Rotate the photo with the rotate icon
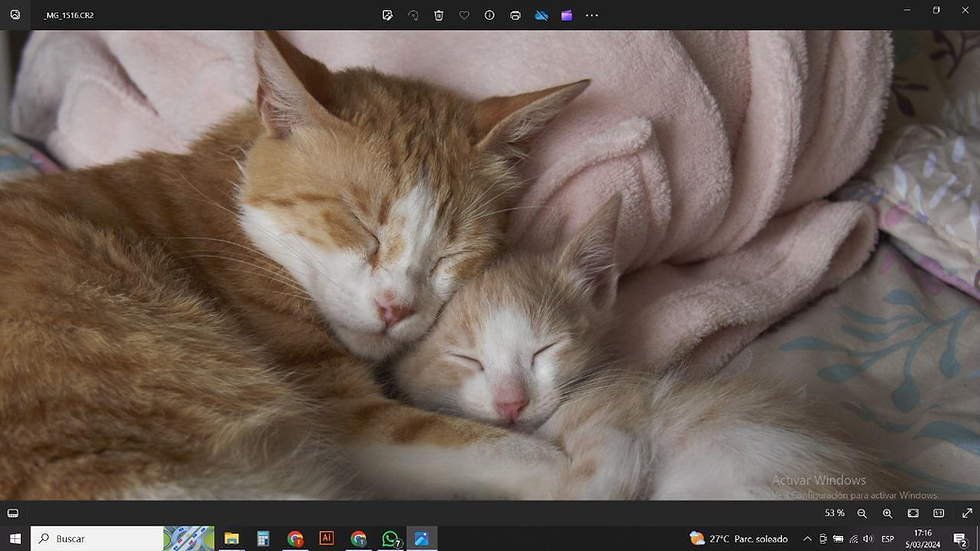 pos(413,15)
